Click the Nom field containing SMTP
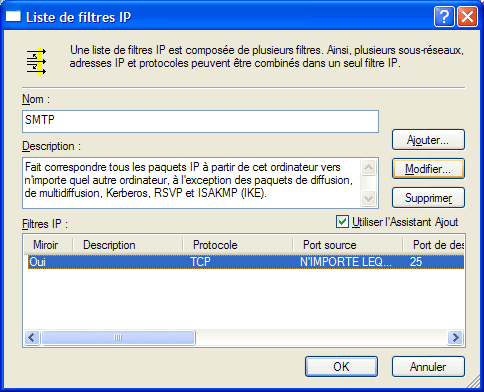This screenshot has height=392, width=484. coord(200,121)
